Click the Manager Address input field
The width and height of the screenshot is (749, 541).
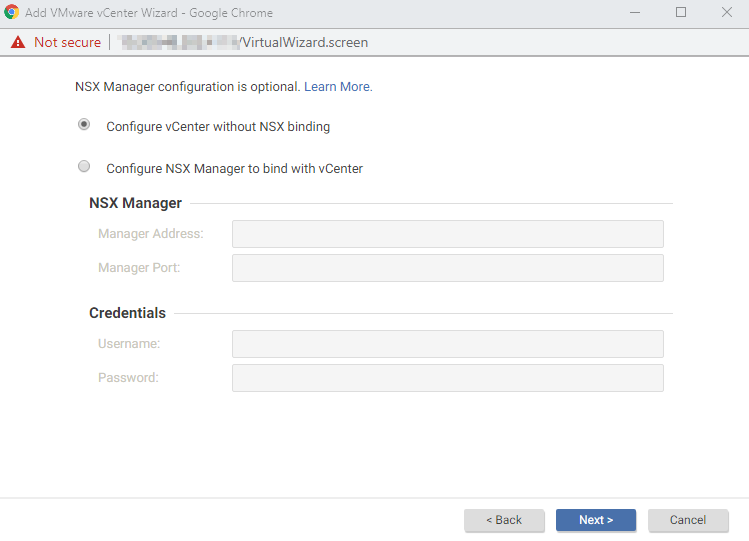click(x=447, y=234)
